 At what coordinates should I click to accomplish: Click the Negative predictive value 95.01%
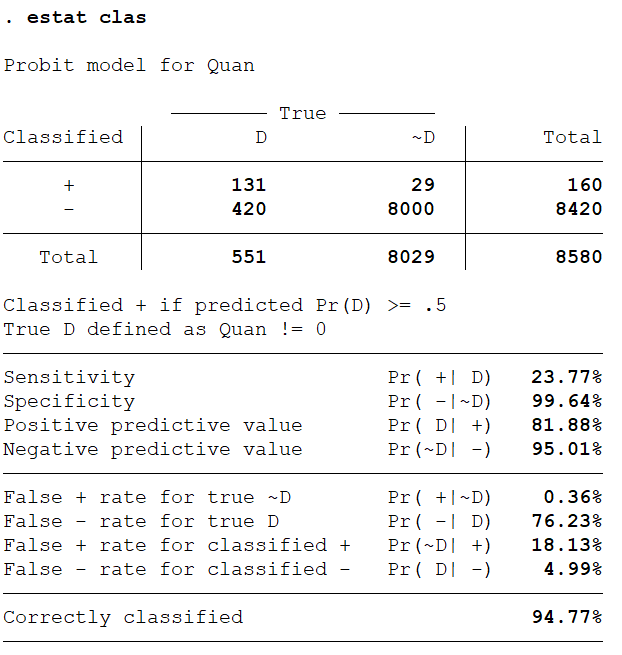[566, 450]
